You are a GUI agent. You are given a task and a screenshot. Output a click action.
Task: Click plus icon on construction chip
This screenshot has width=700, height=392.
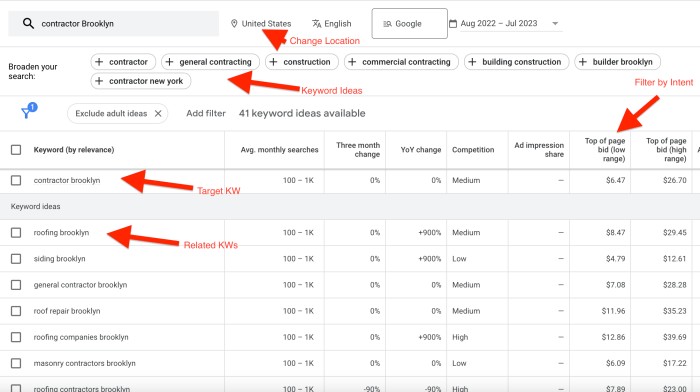[x=274, y=62]
